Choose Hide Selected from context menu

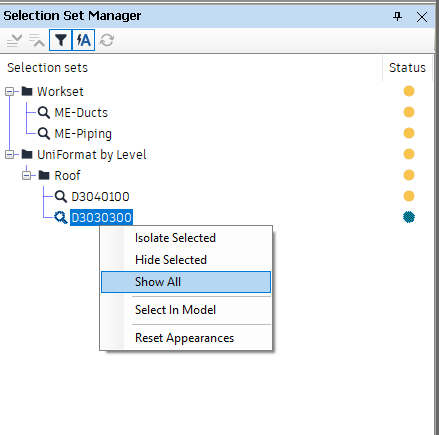point(186,260)
